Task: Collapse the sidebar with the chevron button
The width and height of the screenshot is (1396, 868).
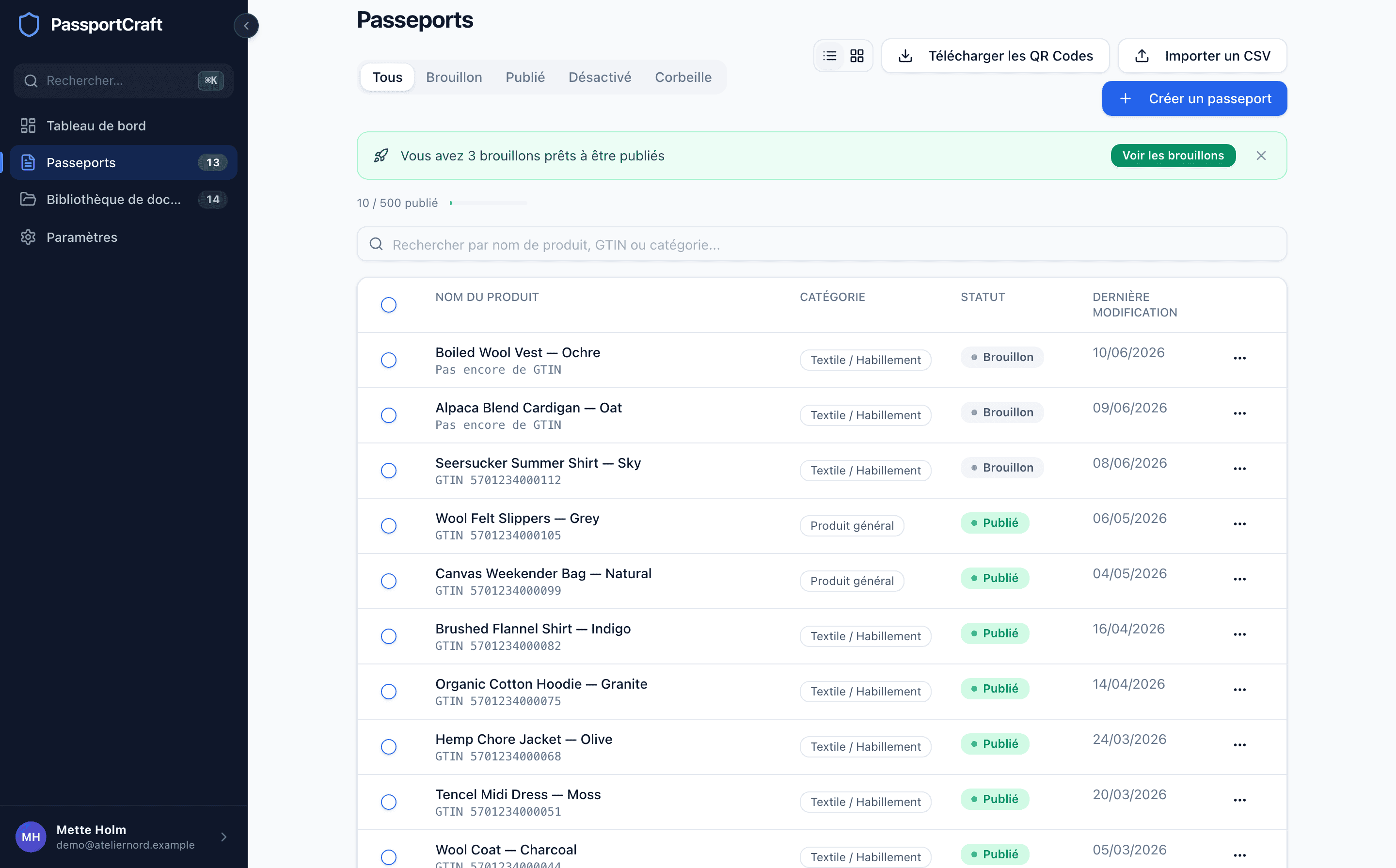Action: click(246, 26)
